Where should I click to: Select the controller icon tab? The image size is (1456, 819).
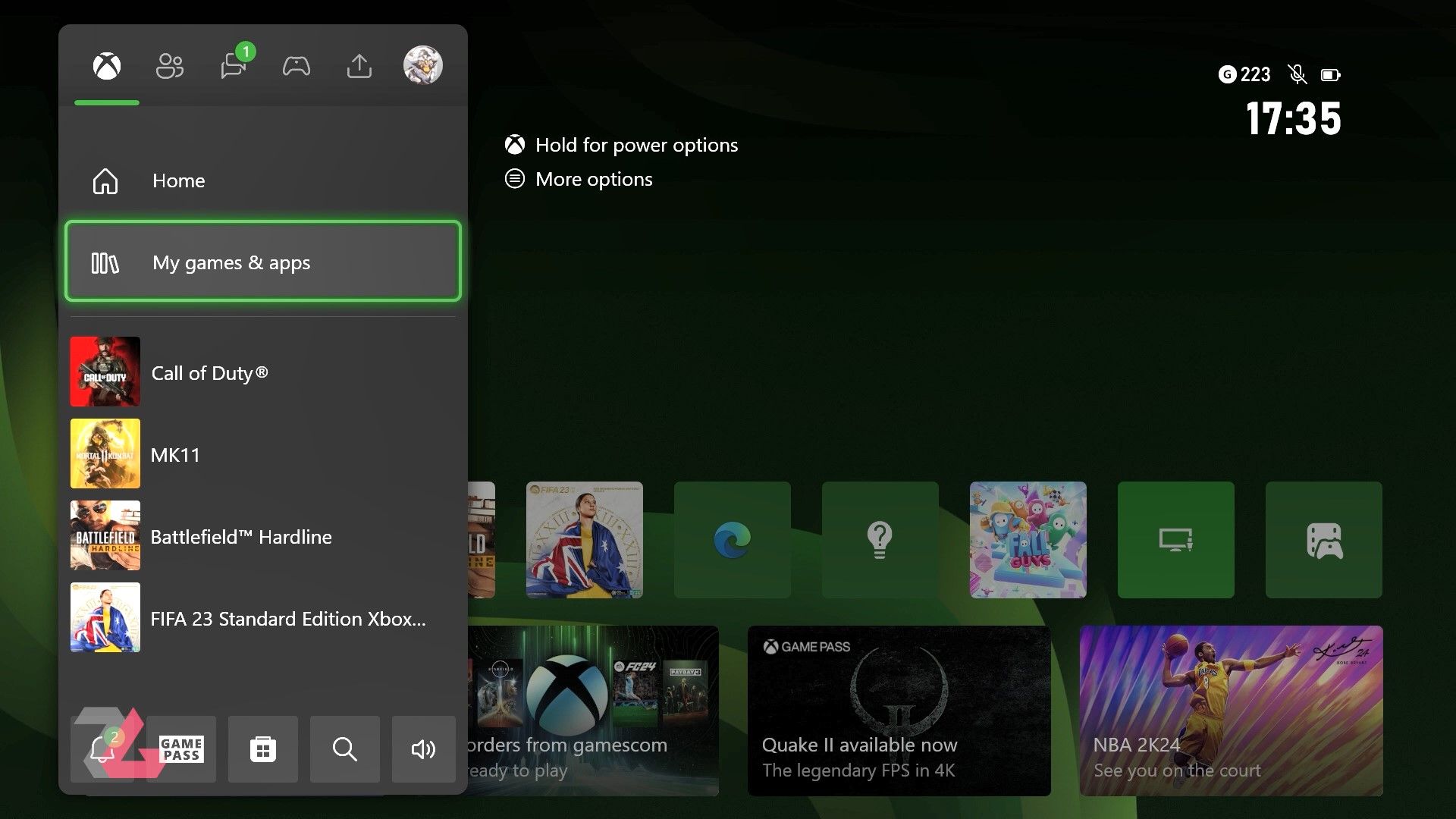296,67
